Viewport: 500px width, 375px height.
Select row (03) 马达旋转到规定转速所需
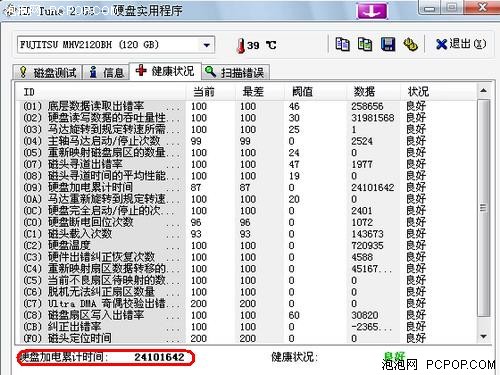coord(247,130)
